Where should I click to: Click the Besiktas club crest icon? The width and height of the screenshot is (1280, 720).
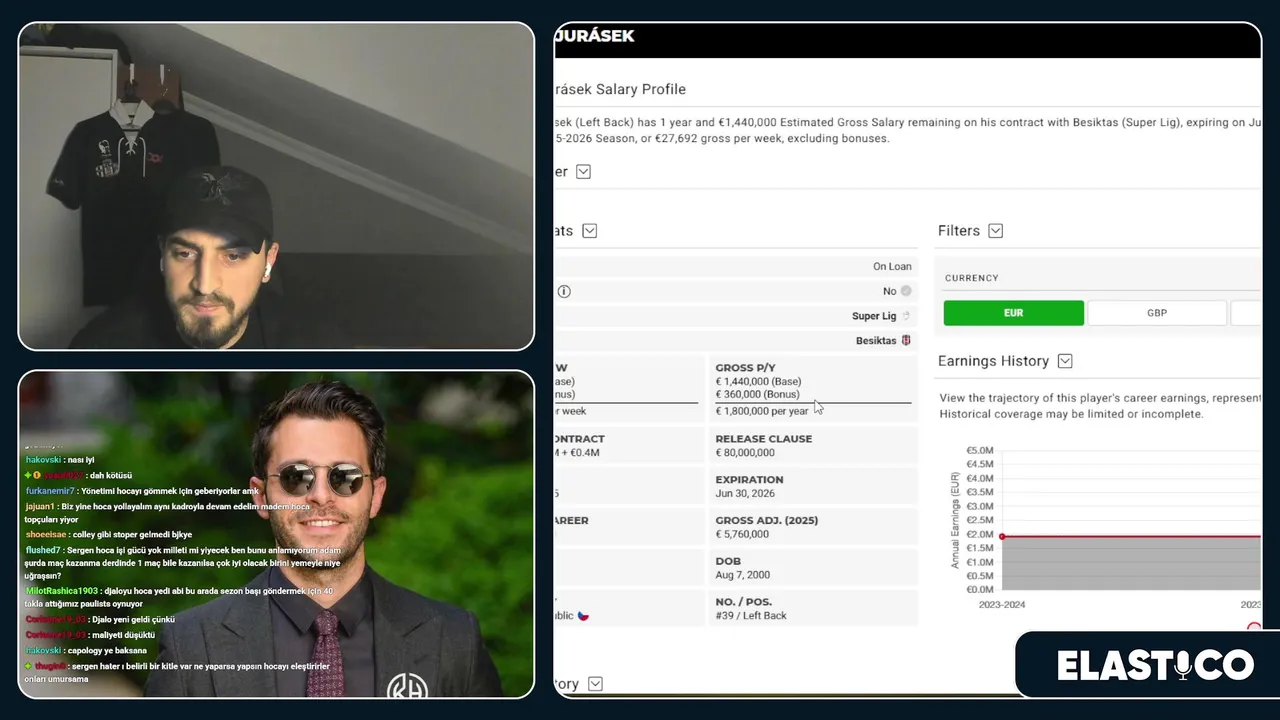(x=907, y=341)
